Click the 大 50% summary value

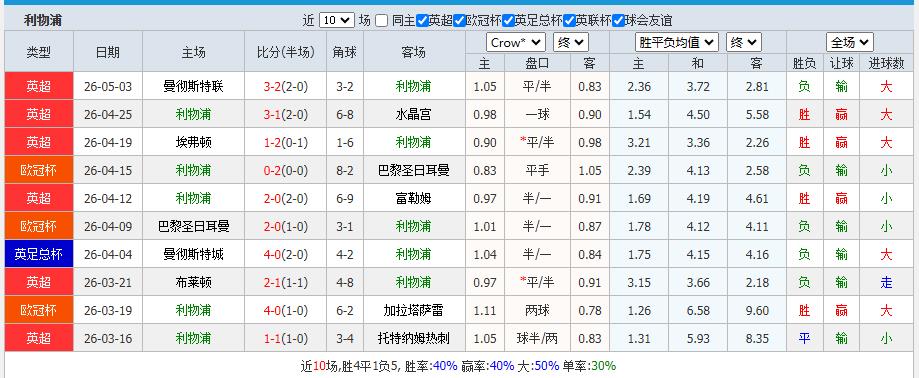pyautogui.click(x=547, y=366)
